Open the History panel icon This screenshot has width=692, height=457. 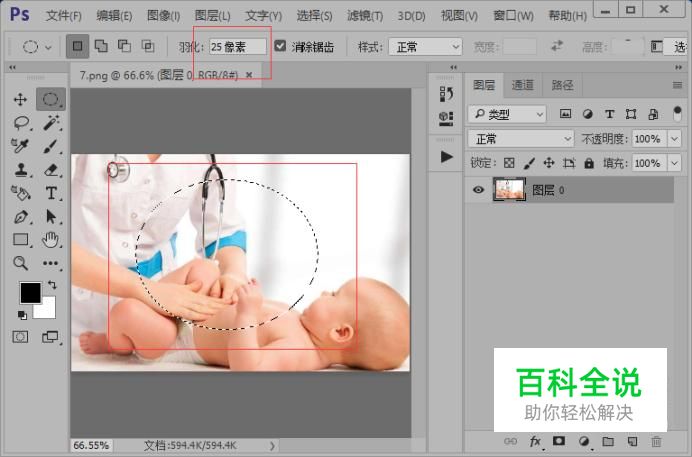coord(446,94)
